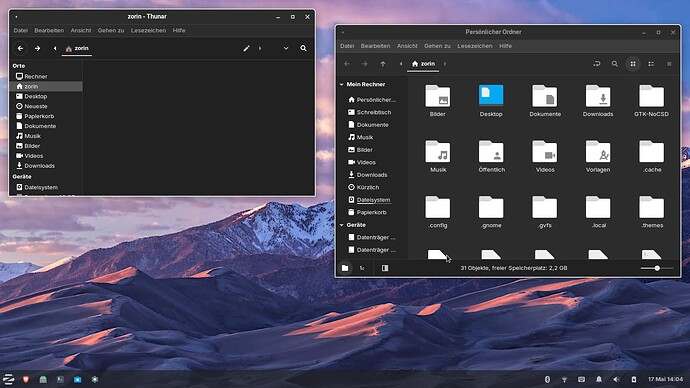Click the pencil edit-path icon in Thunar
Screen dimensions: 690x388
(x=246, y=48)
